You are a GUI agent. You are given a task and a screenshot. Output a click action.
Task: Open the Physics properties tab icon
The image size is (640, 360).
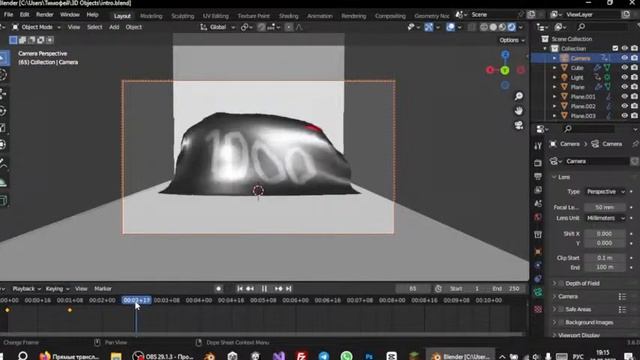(x=538, y=265)
